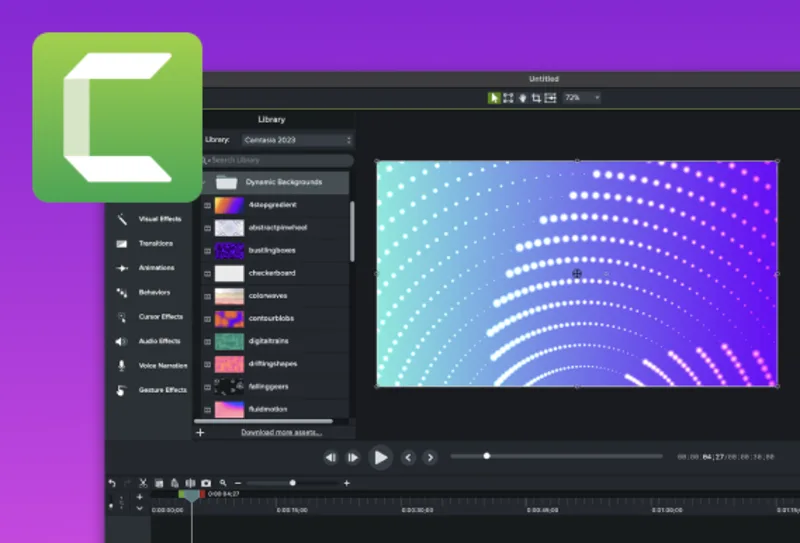Jump to previous clip with left chevron
Screen dimensions: 800x543
pyautogui.click(x=408, y=457)
